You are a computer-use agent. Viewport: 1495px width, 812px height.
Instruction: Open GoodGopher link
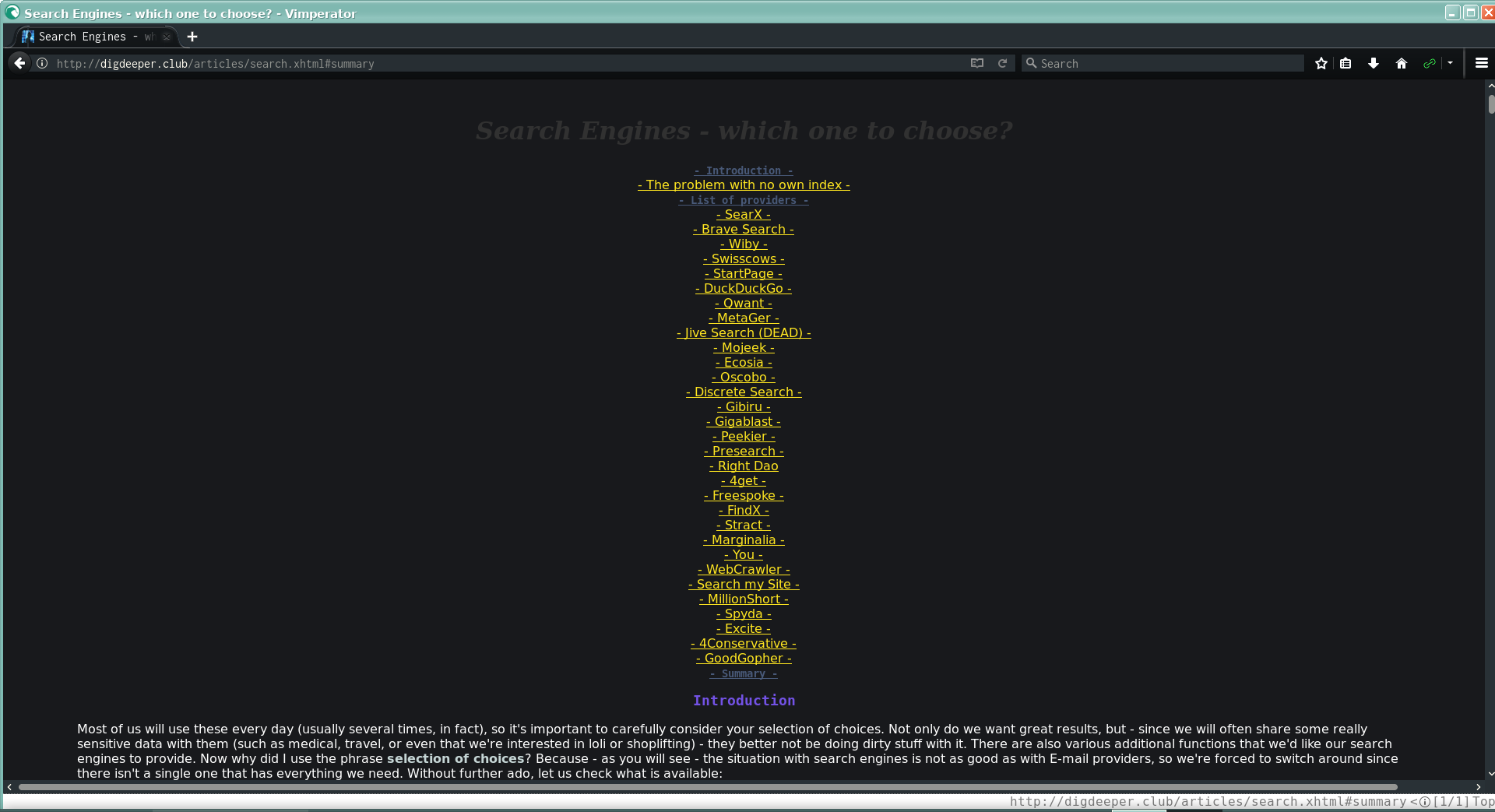pyautogui.click(x=744, y=658)
